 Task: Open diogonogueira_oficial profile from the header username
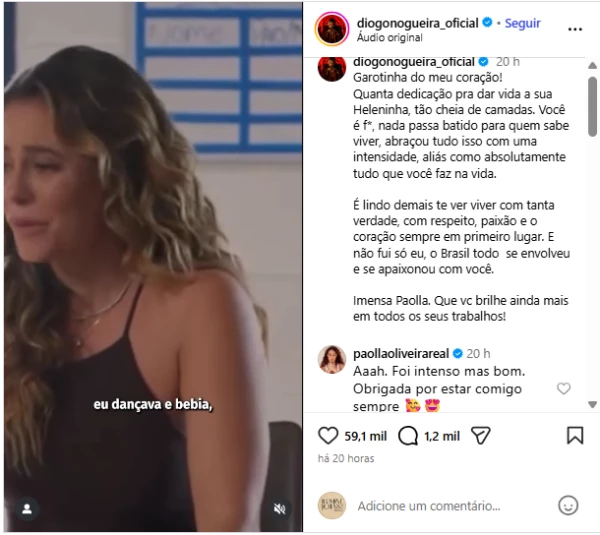coord(417,23)
